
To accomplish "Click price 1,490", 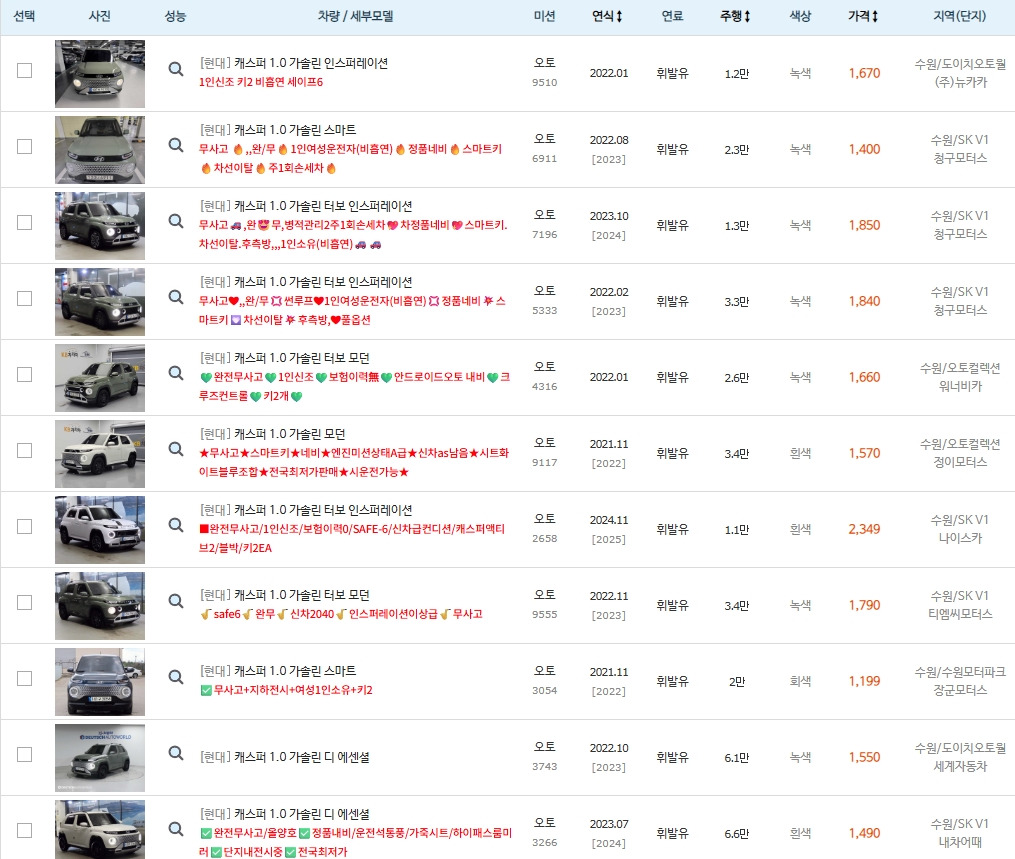I will (864, 833).
